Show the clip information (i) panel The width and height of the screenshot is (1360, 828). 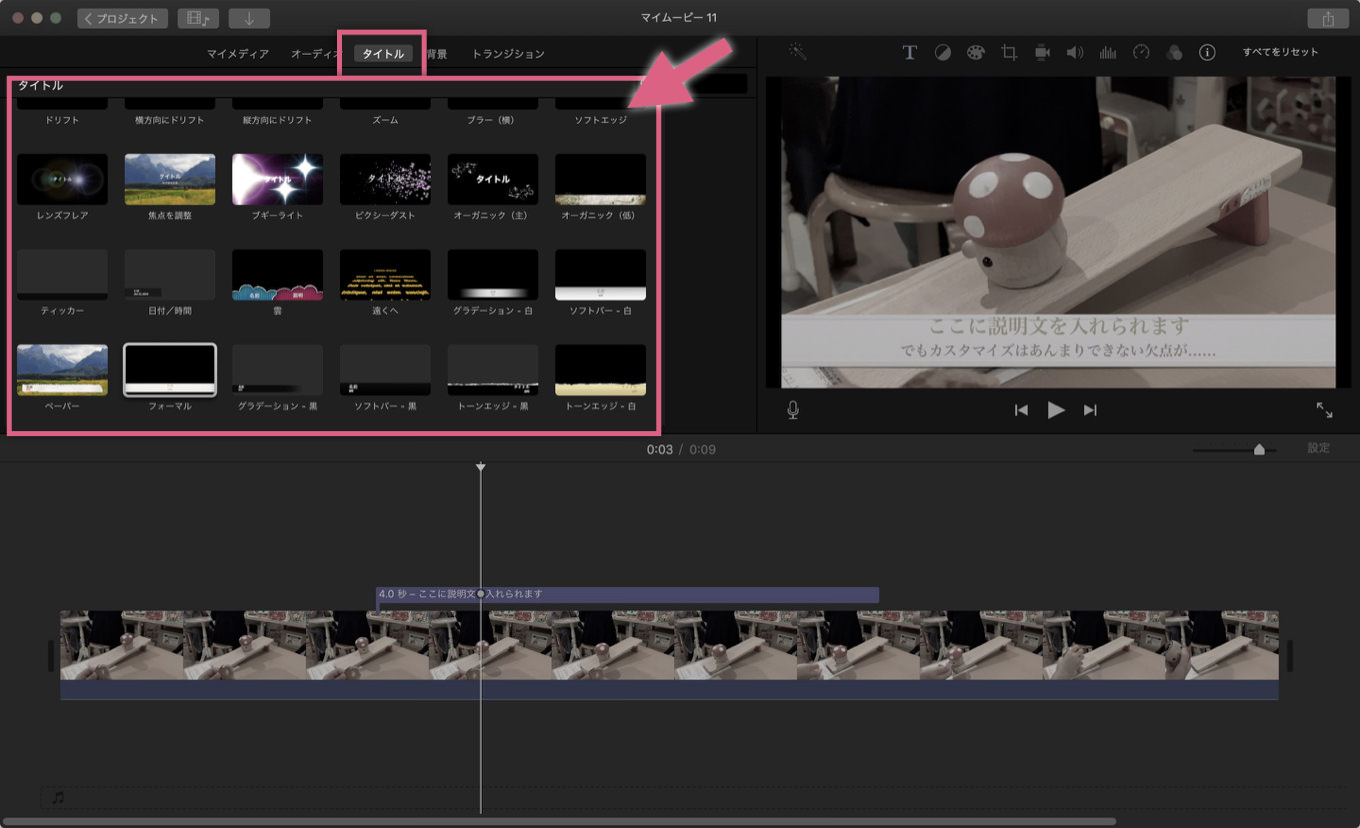click(x=1207, y=53)
